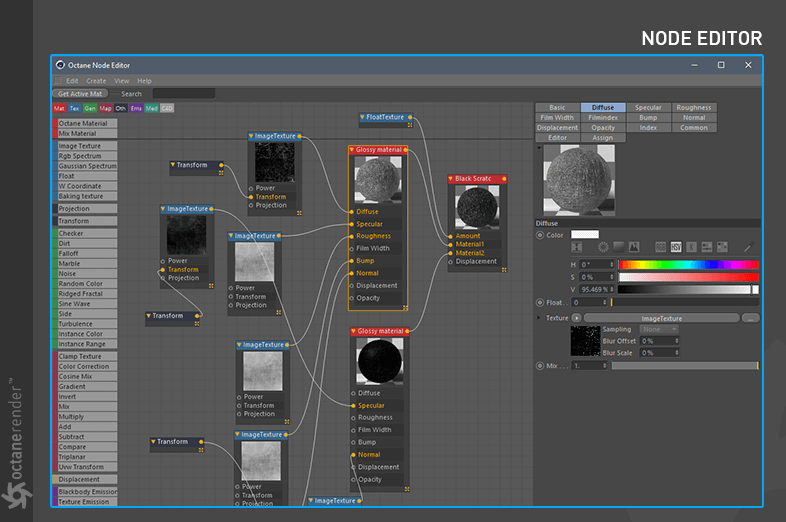Step the H hue value spinner
The height and width of the screenshot is (522, 786).
coord(612,264)
